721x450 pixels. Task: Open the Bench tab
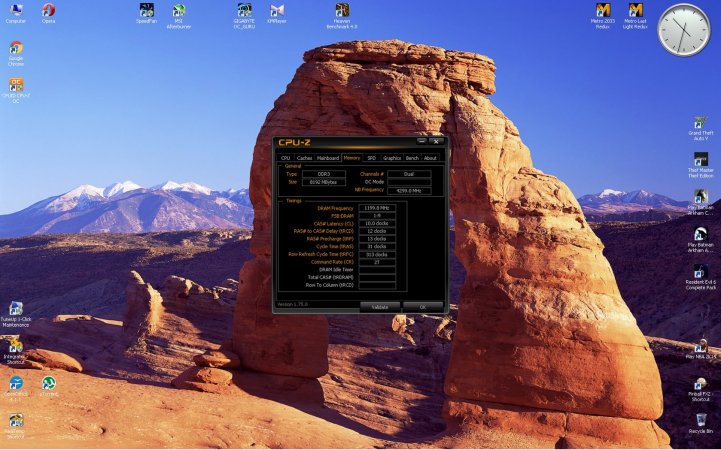(x=412, y=158)
